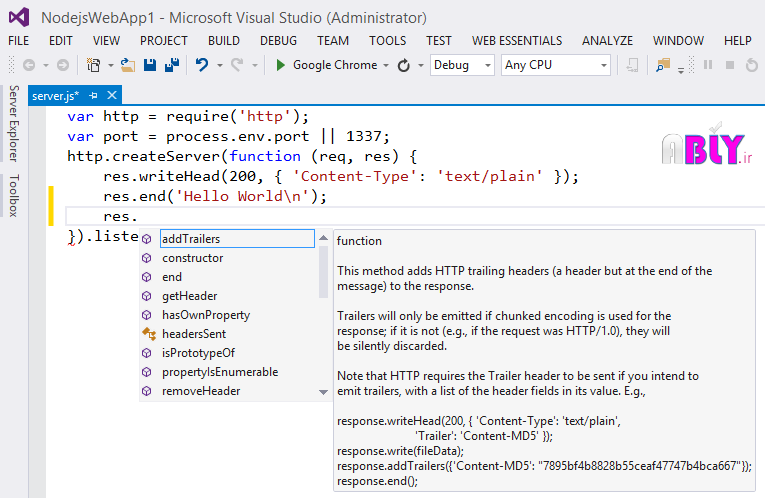The image size is (765, 498).
Task: Select headersSent in the IntelliSense list
Action: (194, 334)
